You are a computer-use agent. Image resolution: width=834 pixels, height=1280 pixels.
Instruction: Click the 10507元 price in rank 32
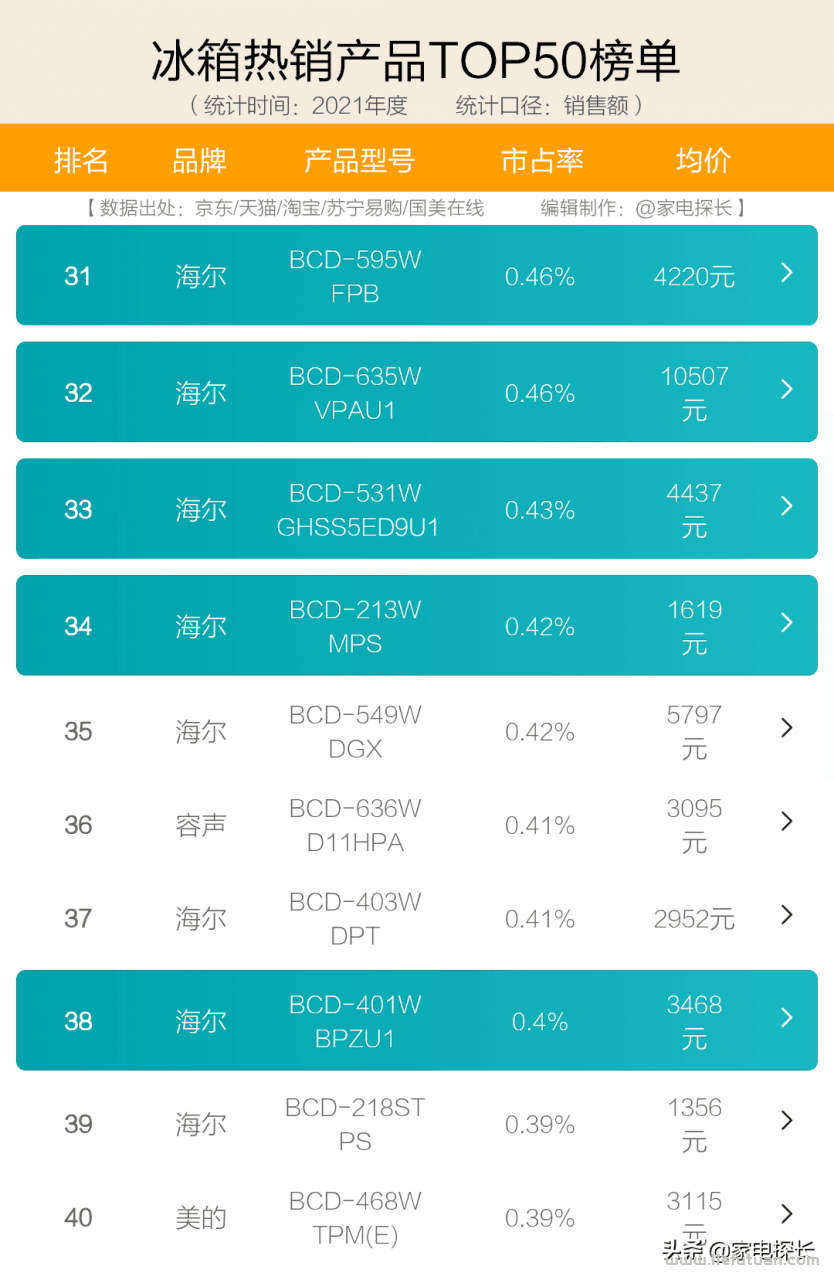click(694, 393)
